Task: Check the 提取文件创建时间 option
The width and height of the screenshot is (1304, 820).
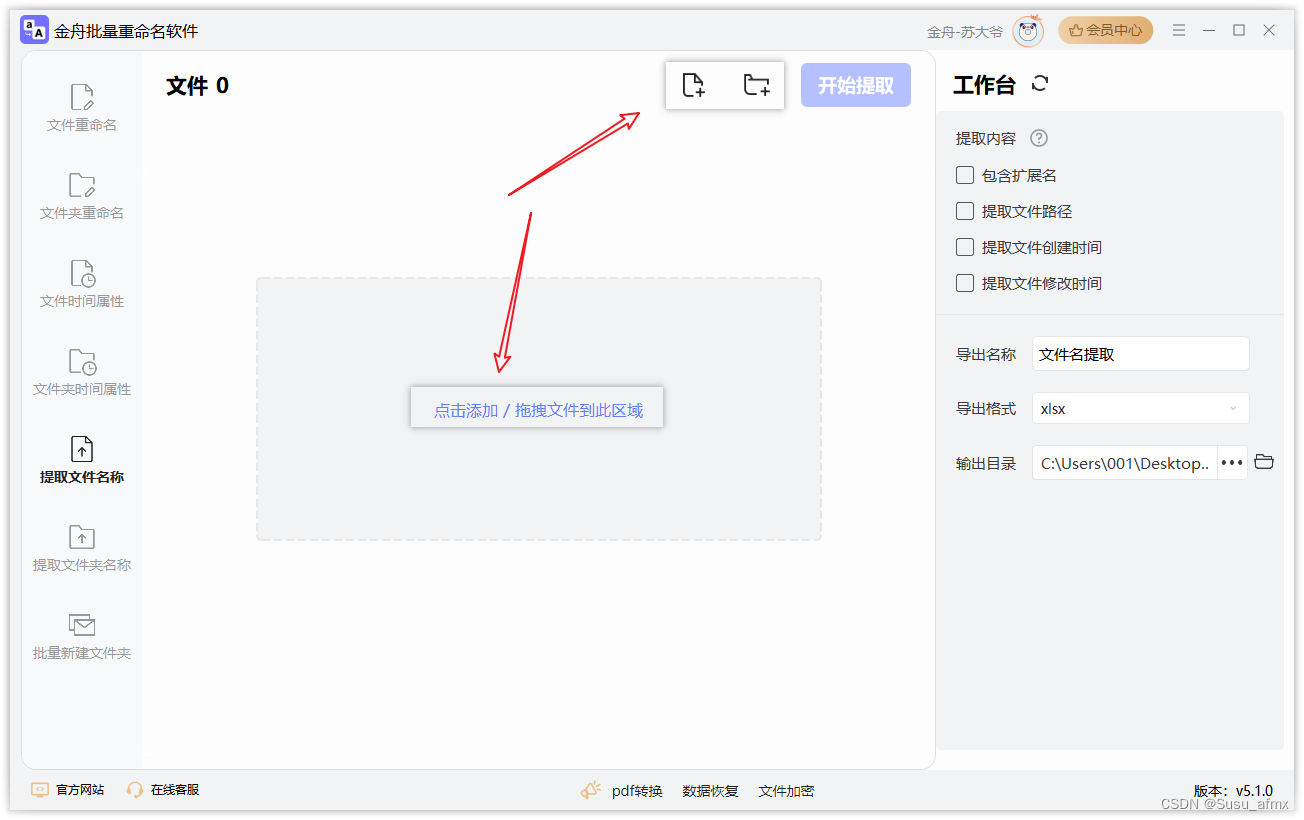Action: click(x=965, y=247)
